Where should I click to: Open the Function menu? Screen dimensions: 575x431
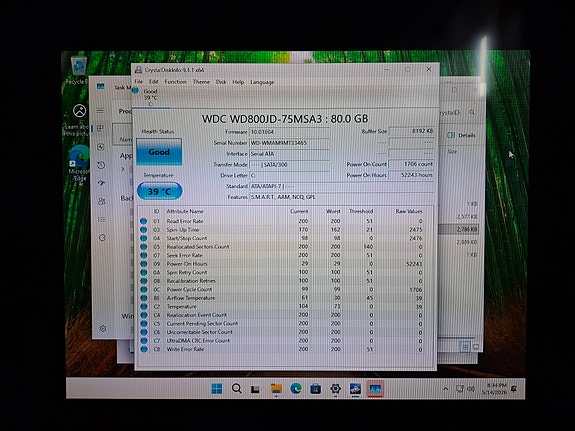tap(175, 81)
